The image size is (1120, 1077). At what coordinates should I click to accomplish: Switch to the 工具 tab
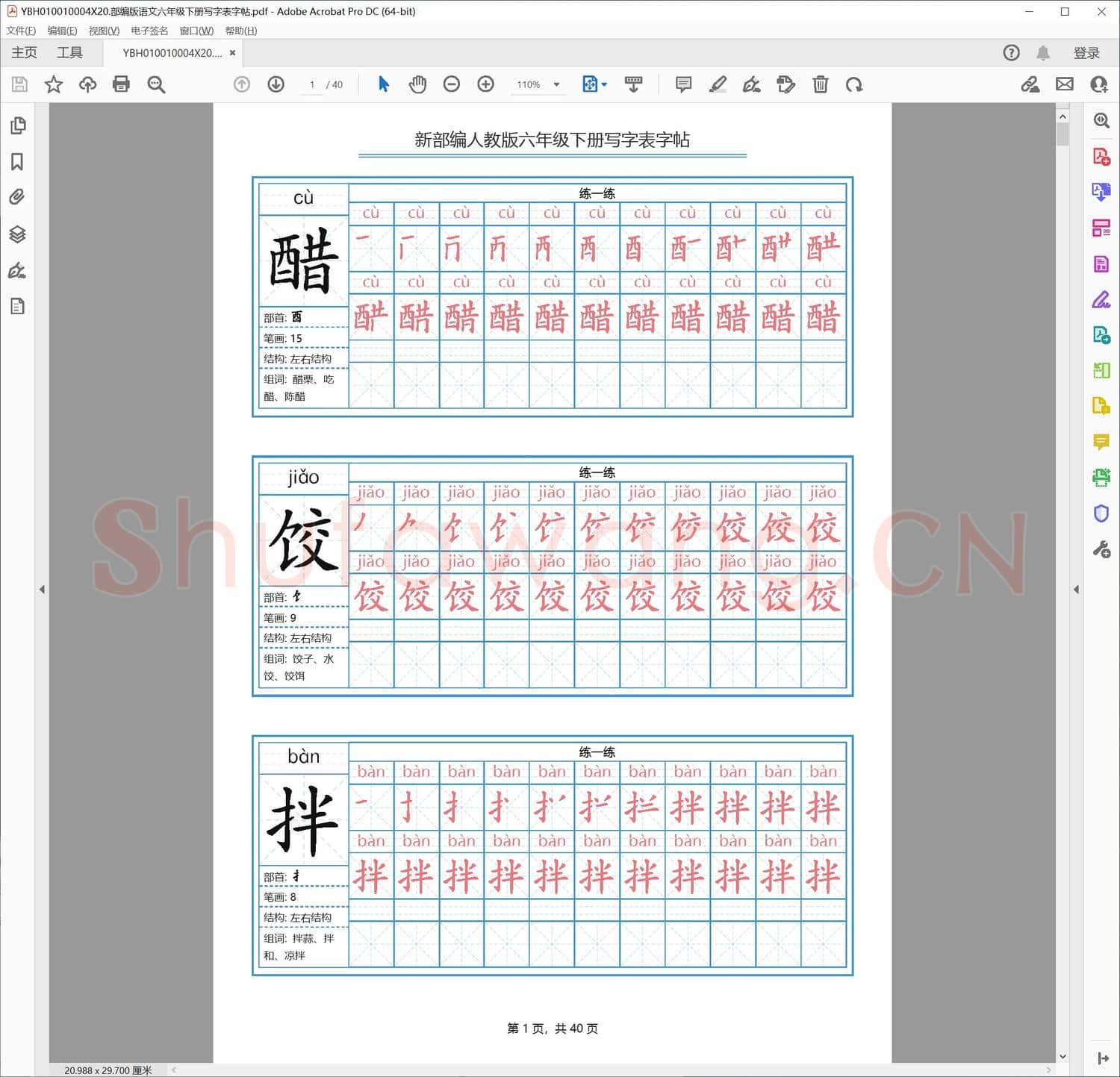[69, 52]
